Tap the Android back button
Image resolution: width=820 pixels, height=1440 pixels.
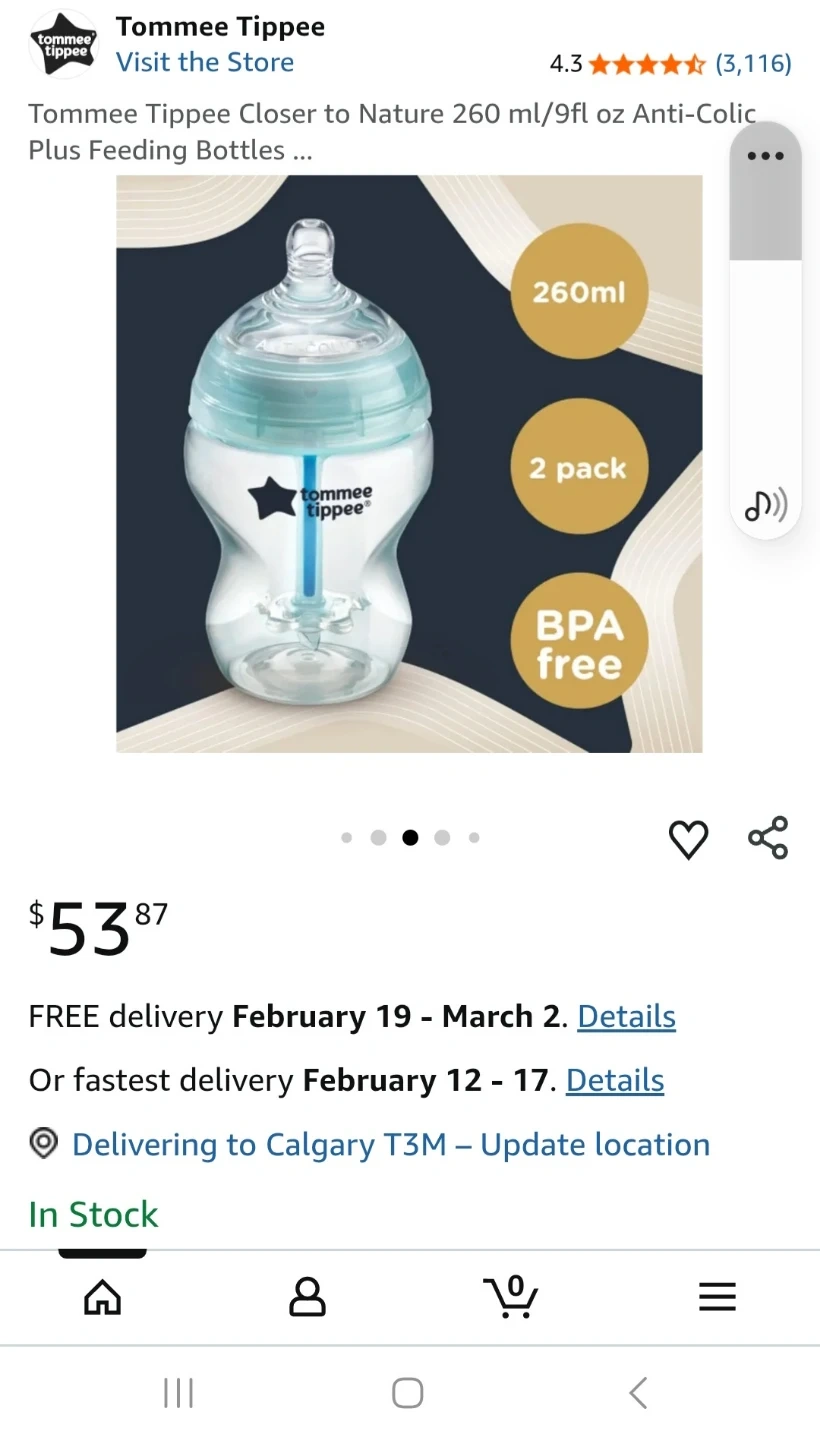coord(638,1393)
